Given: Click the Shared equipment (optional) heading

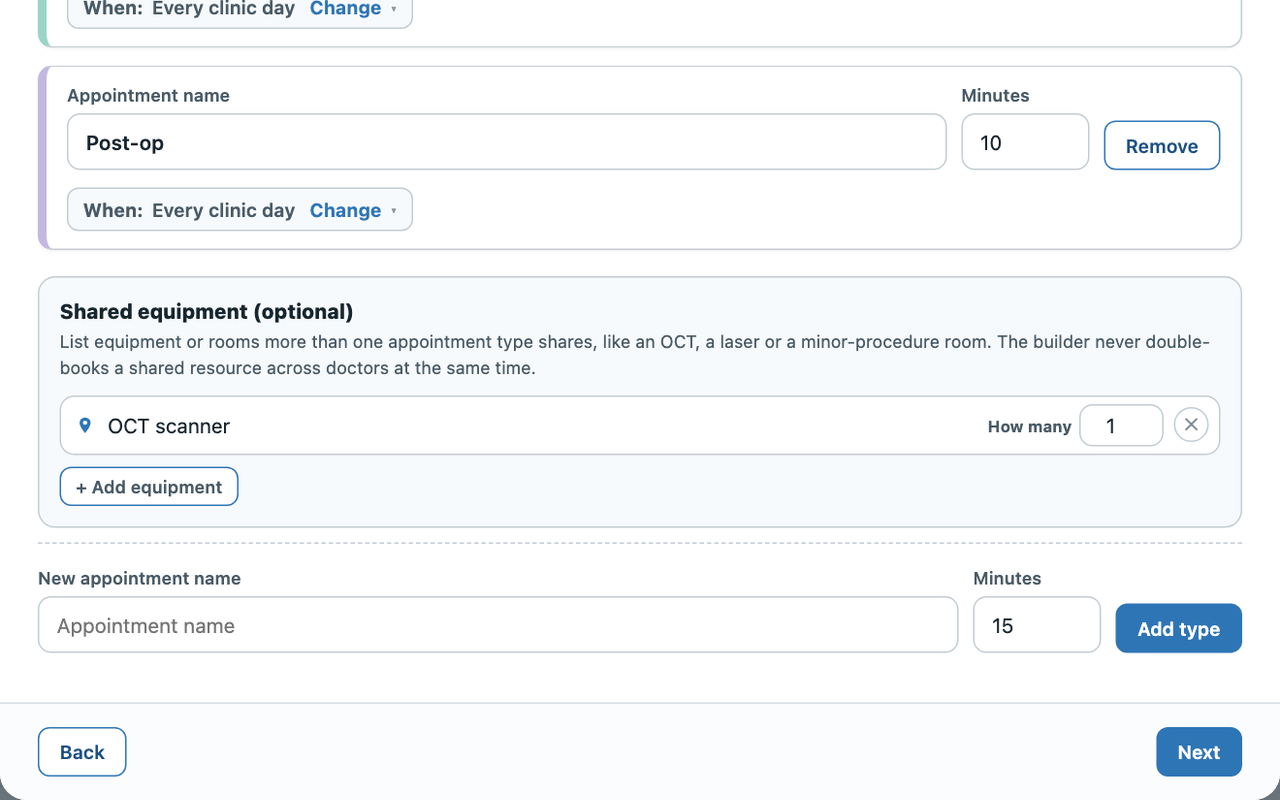Looking at the screenshot, I should 207,312.
